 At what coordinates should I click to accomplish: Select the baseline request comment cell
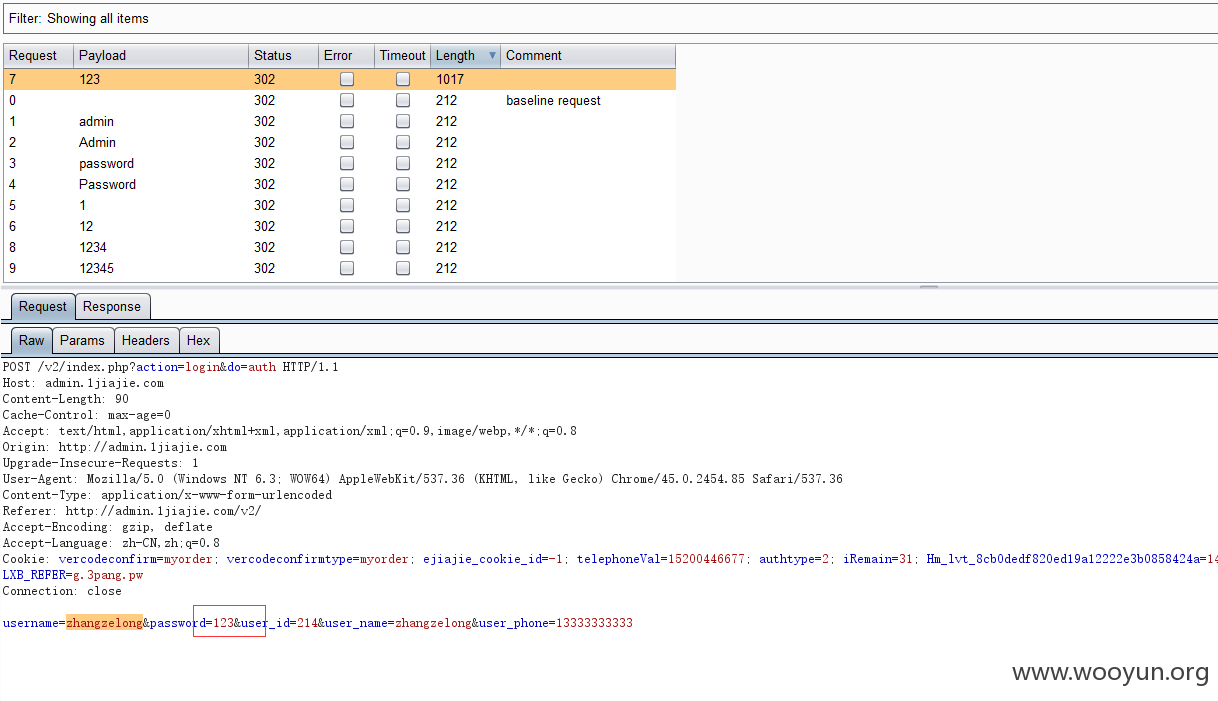(x=588, y=100)
